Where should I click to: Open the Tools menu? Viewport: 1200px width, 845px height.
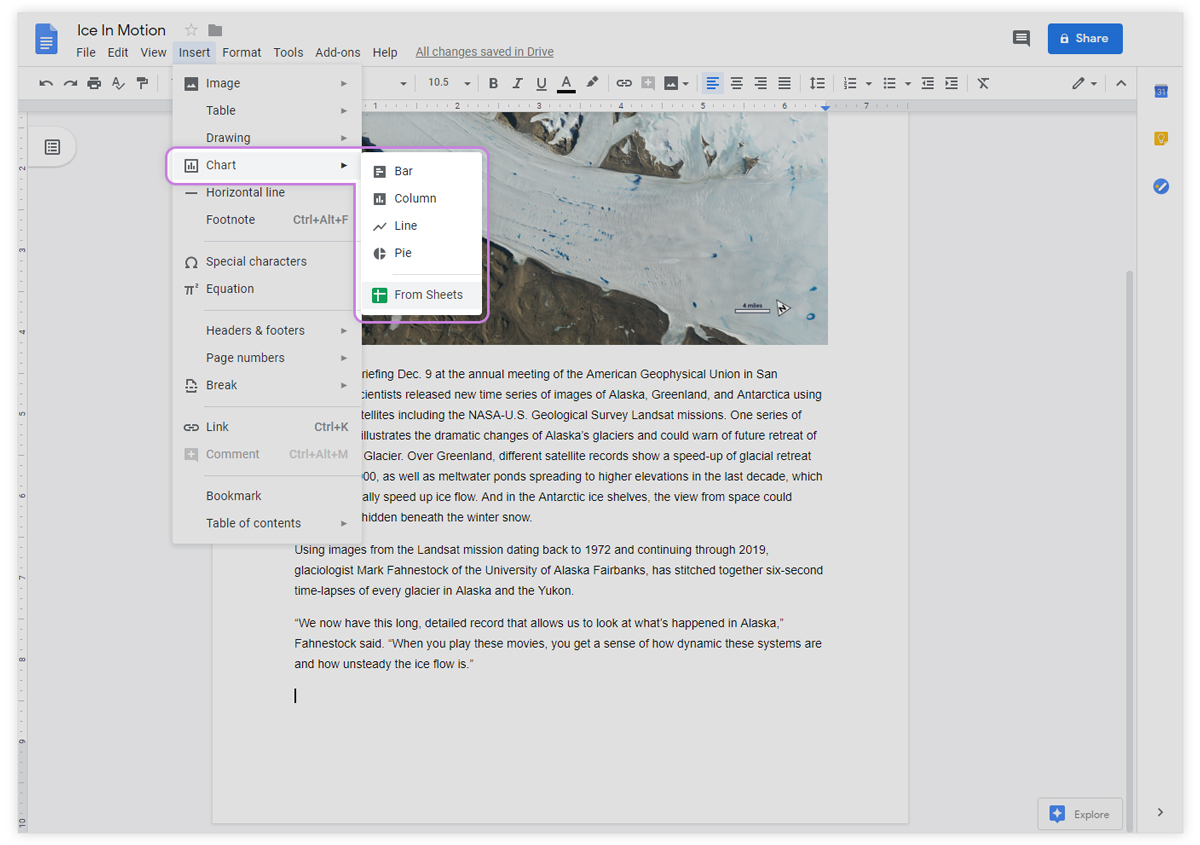(288, 52)
